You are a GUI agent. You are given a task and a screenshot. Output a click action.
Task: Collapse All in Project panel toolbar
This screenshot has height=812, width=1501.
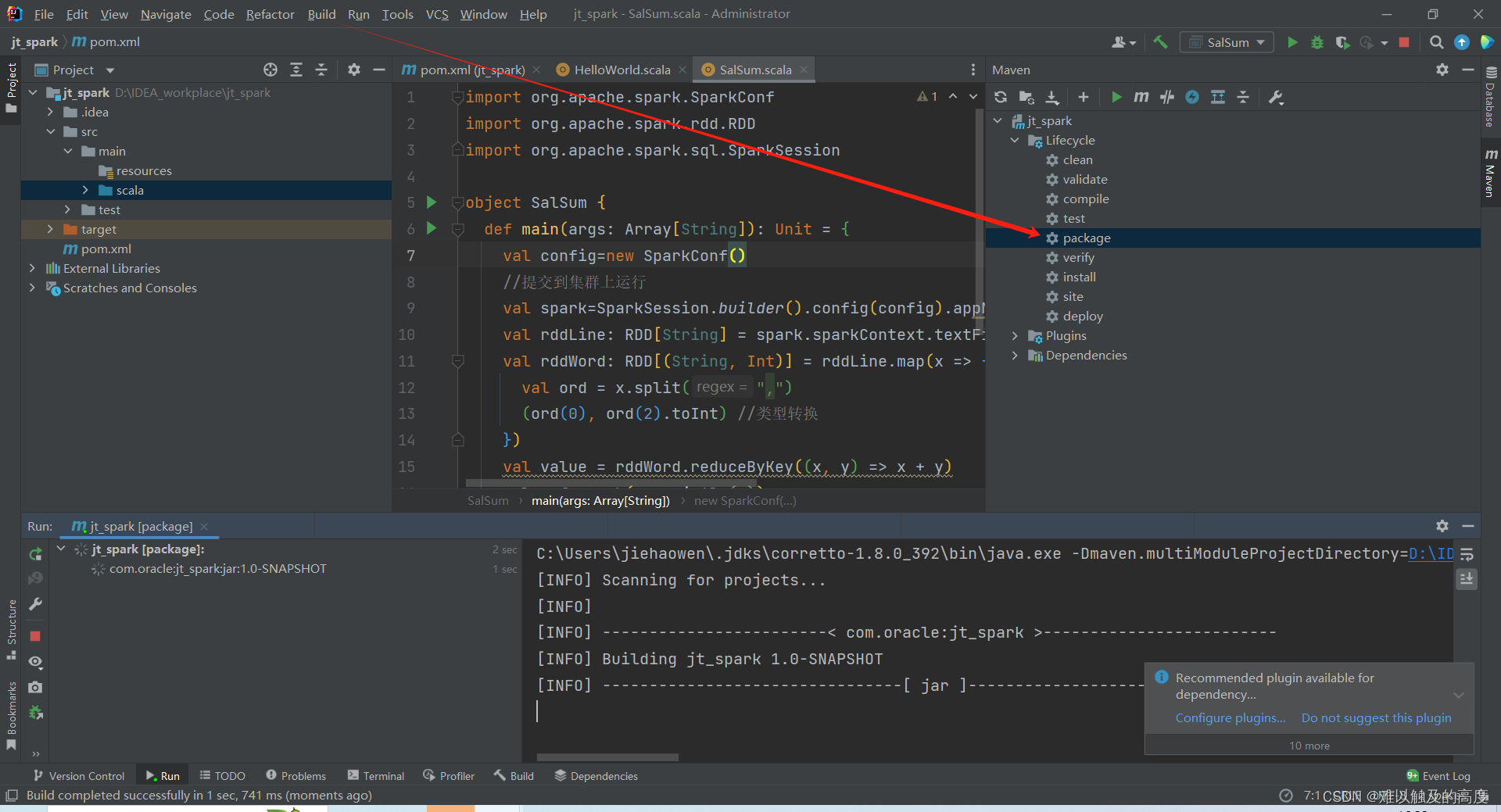tap(321, 70)
